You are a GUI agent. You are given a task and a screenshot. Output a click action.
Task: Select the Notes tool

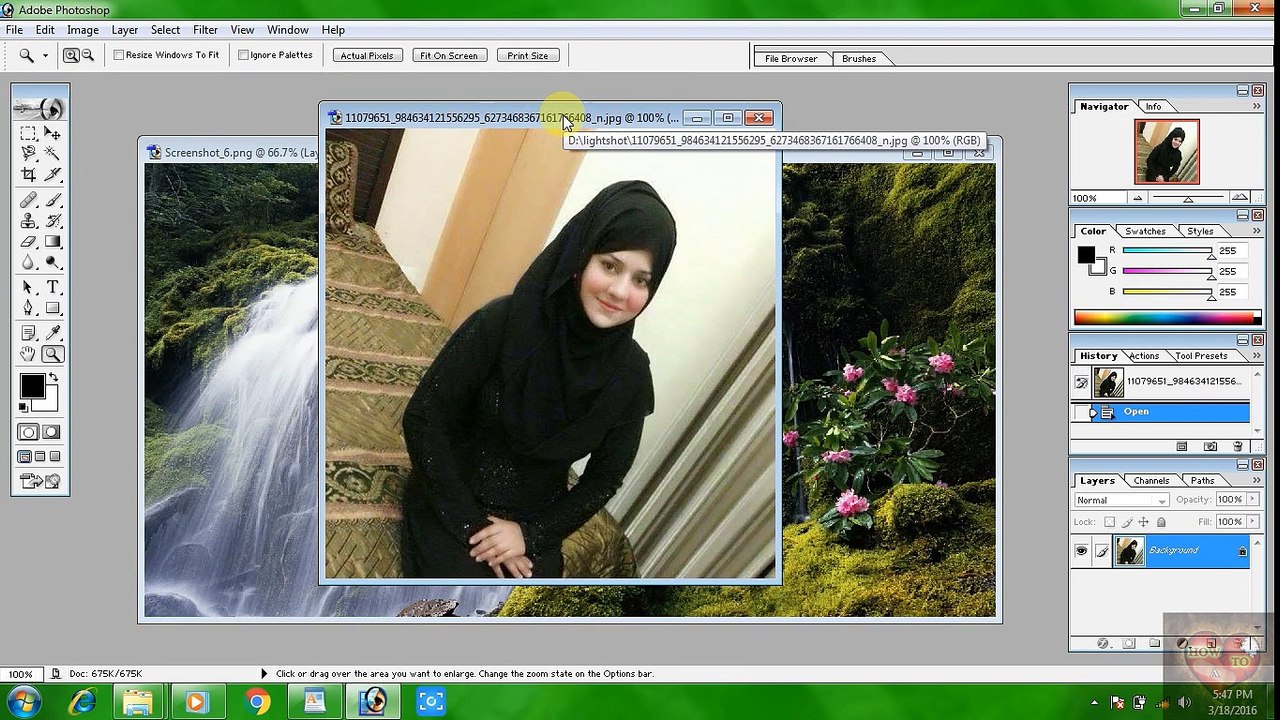click(29, 333)
